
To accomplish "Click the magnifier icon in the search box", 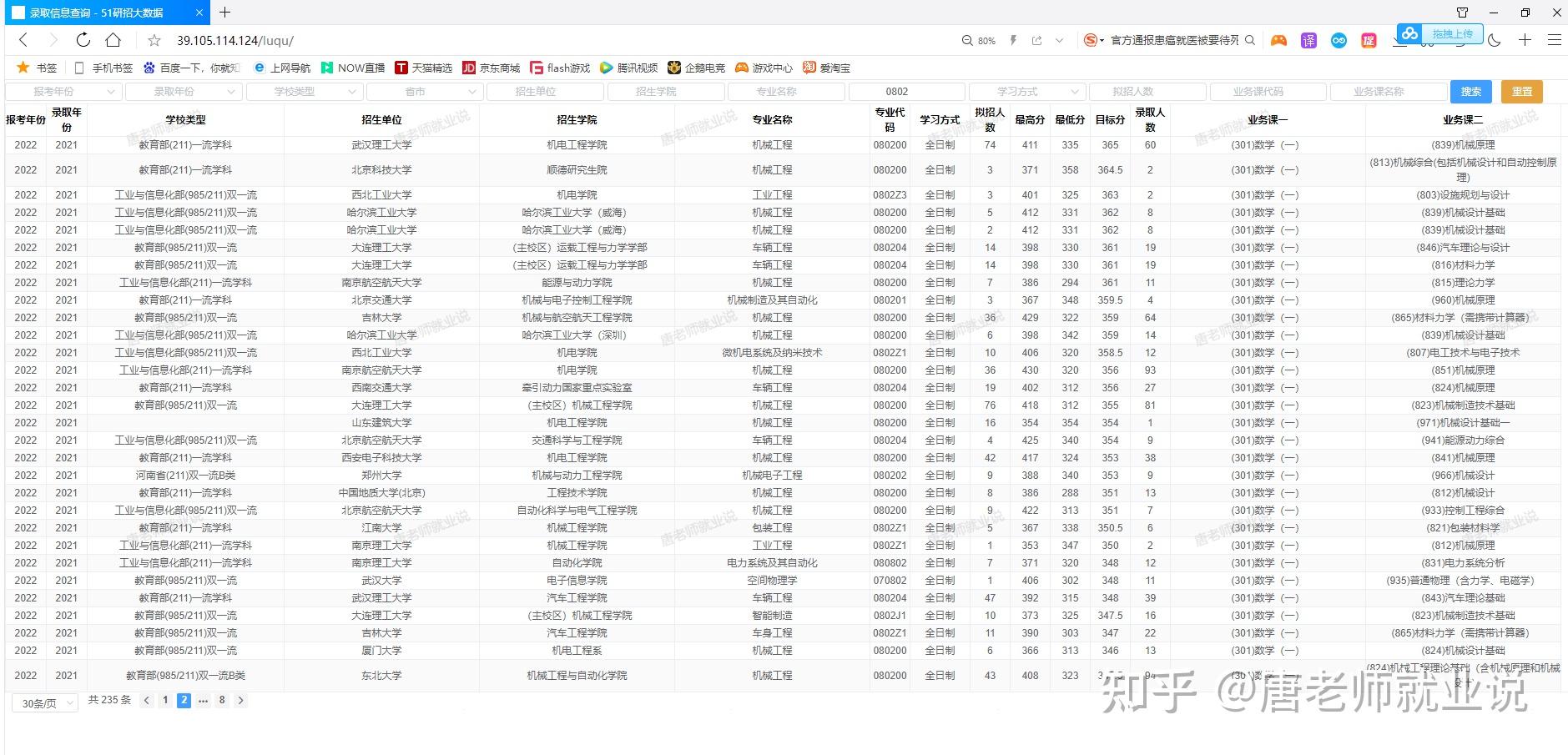I will [x=1250, y=40].
